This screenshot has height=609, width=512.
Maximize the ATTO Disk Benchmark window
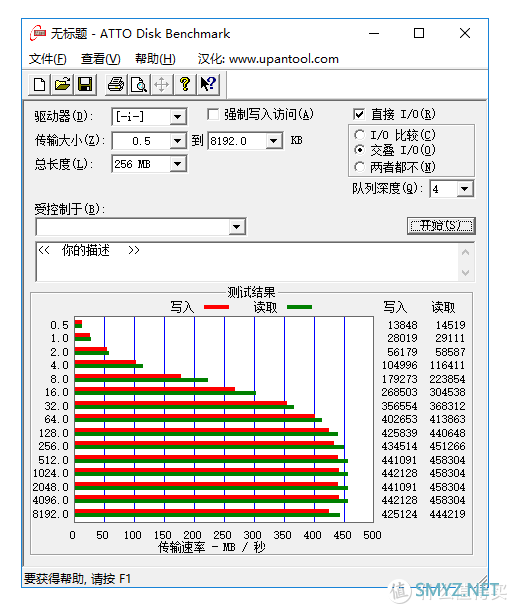coord(419,33)
